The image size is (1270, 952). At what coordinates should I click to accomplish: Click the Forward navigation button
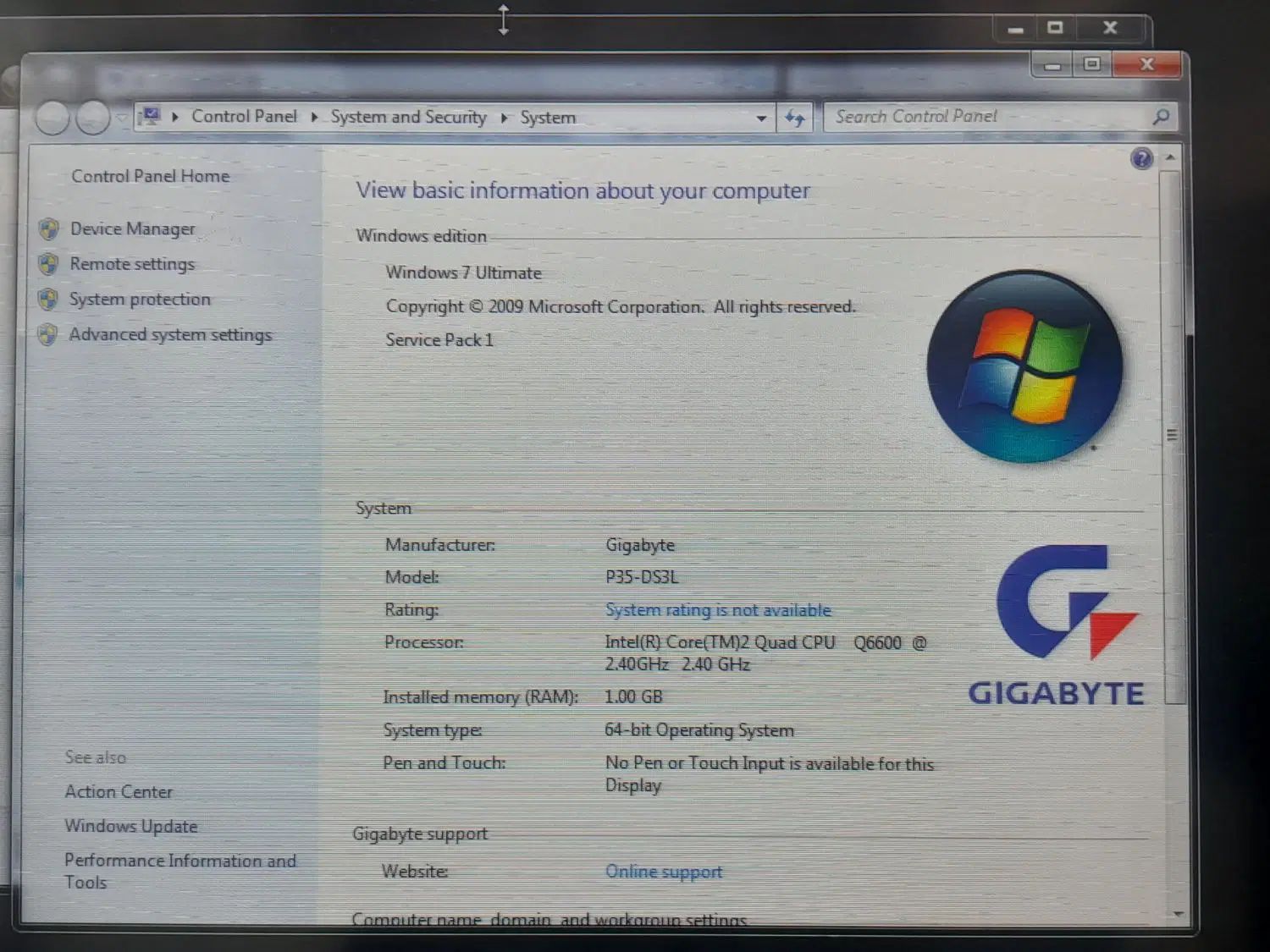(x=93, y=118)
